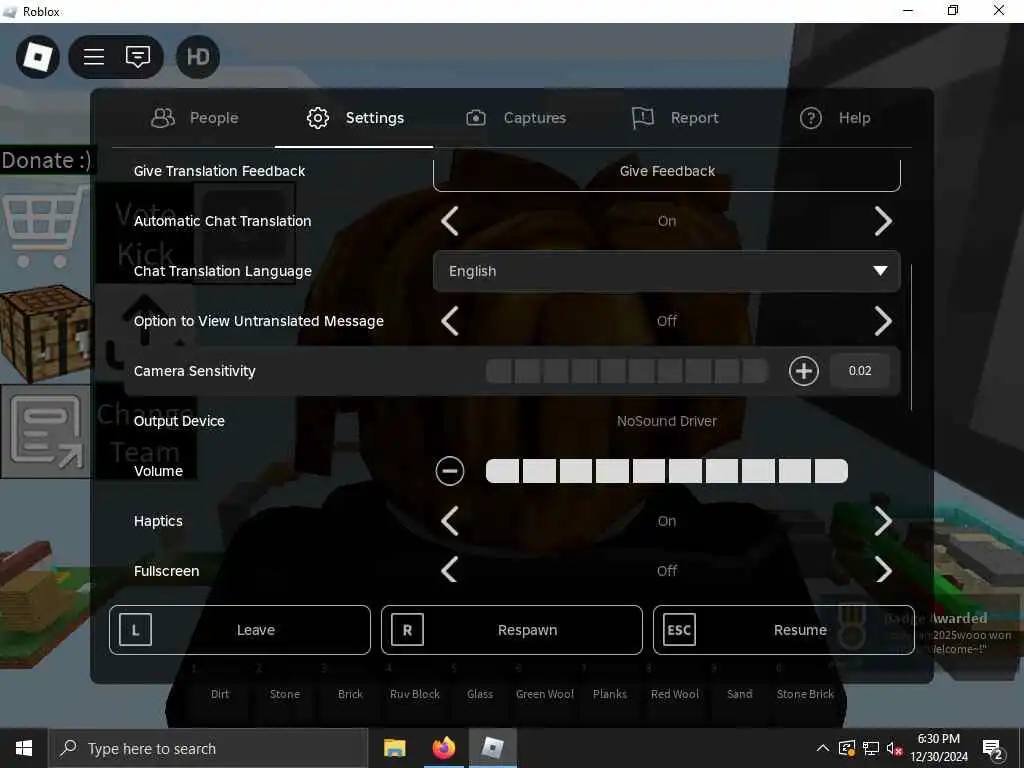Screen dimensions: 1024x768
Task: Click the Camera Sensitivity value field 0.02
Action: (859, 371)
